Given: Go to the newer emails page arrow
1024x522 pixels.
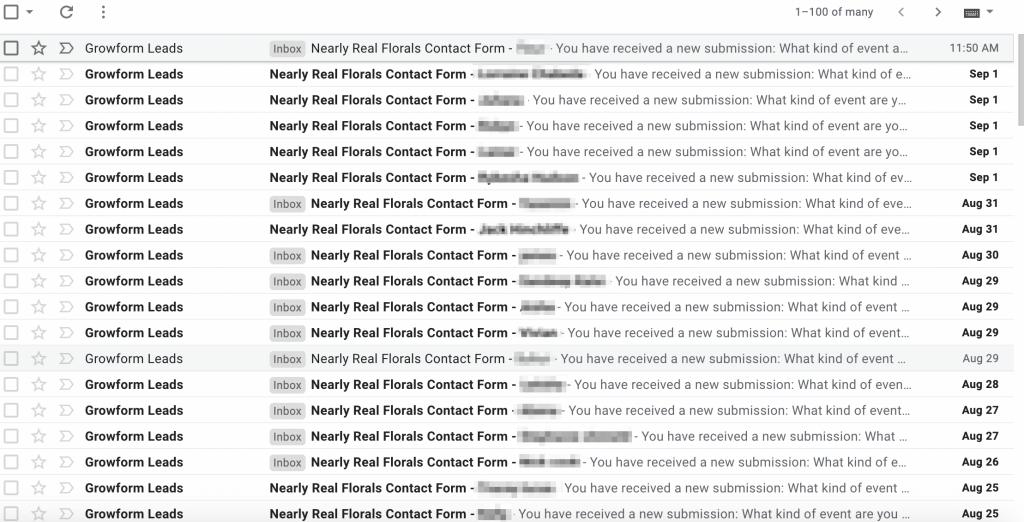Looking at the screenshot, I should pos(901,12).
